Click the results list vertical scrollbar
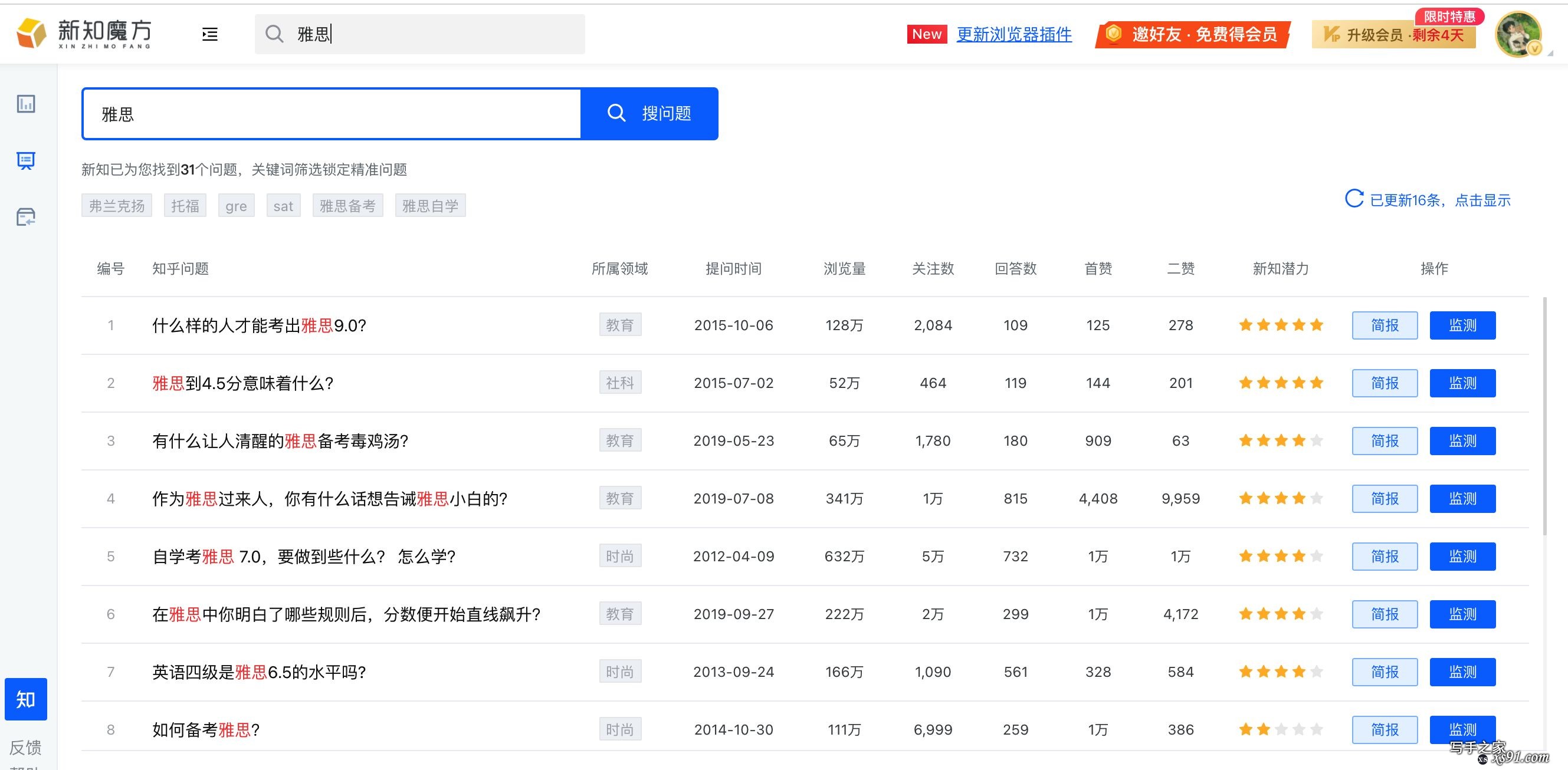Image resolution: width=1568 pixels, height=770 pixels. (x=1545, y=417)
